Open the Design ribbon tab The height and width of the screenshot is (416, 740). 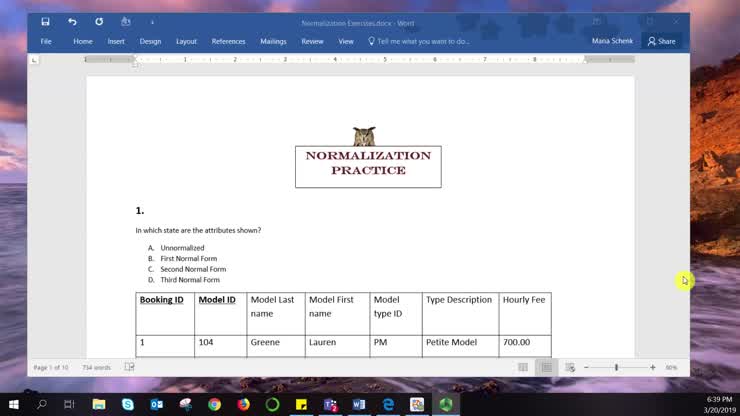click(150, 42)
